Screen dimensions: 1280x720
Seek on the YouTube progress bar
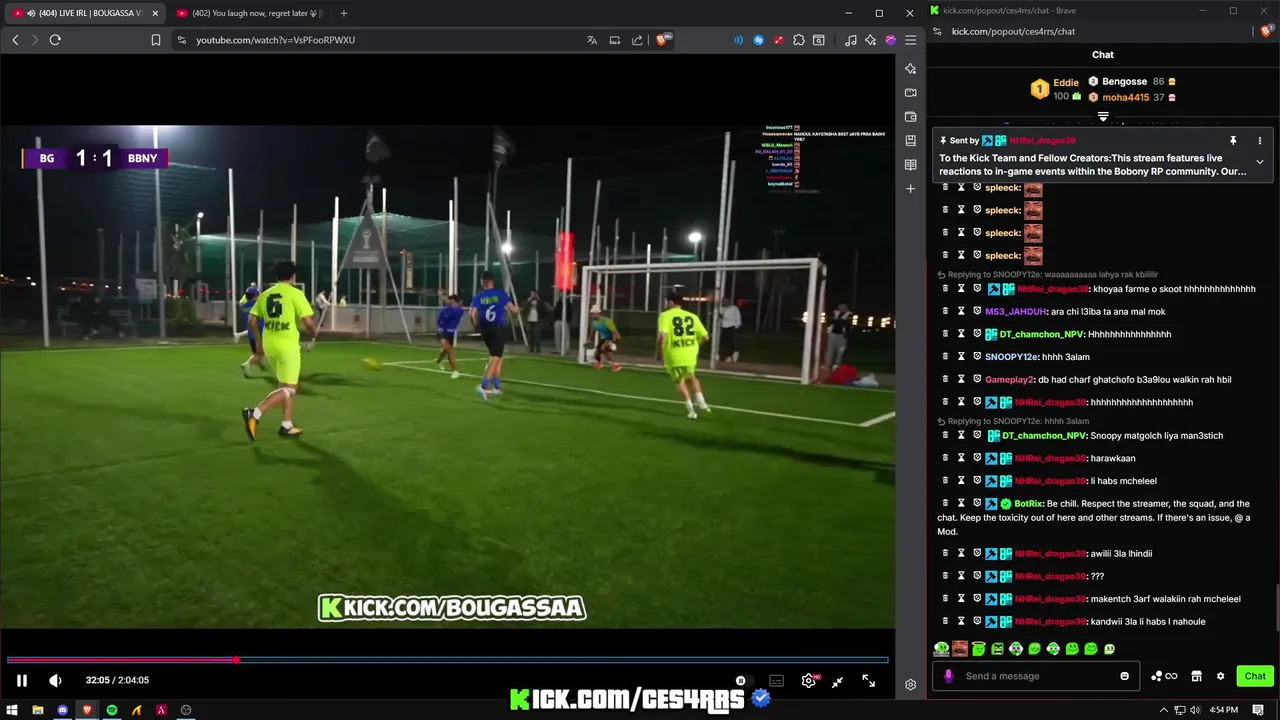[447, 660]
